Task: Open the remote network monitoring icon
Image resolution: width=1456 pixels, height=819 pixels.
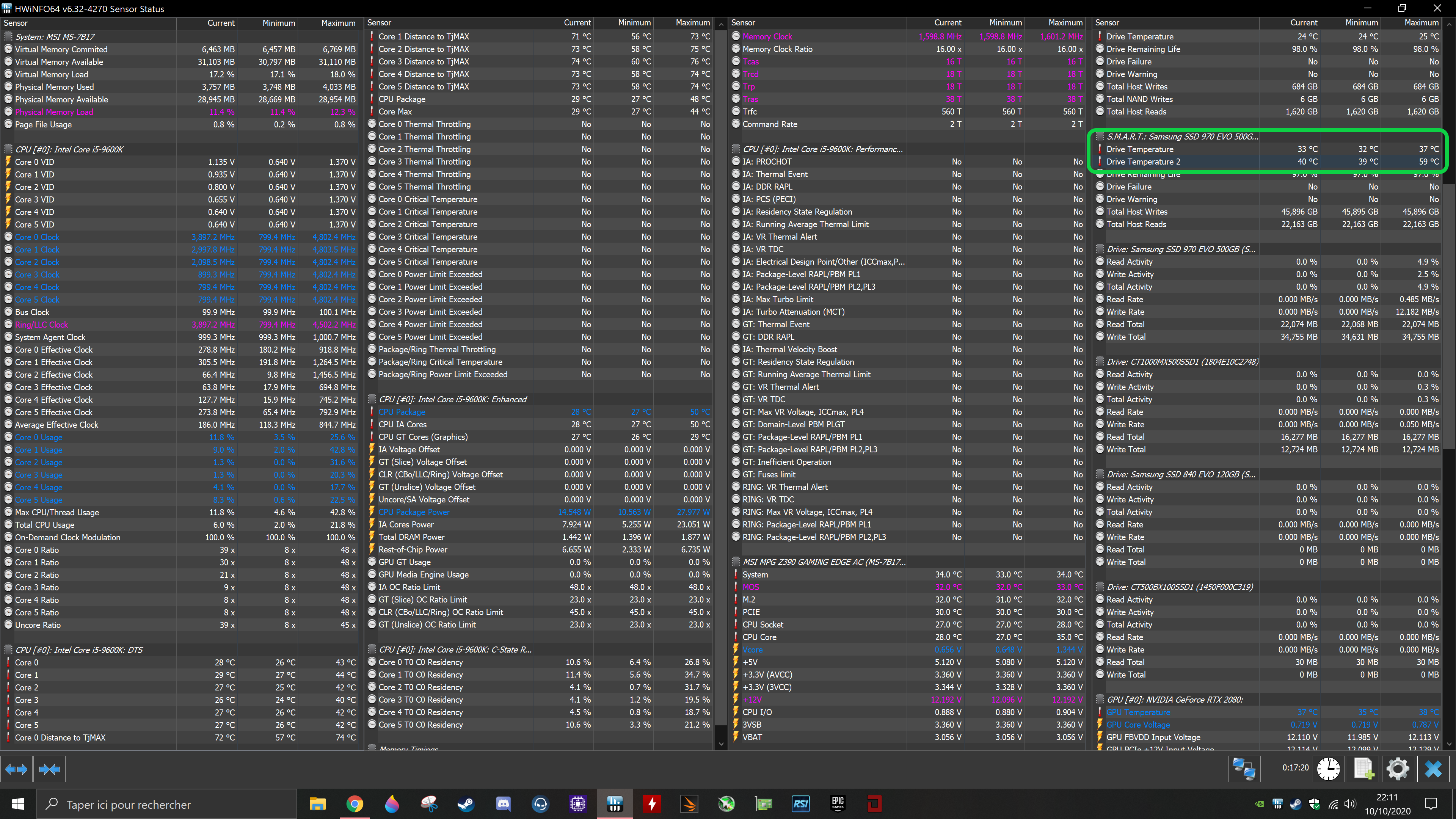Action: click(x=1244, y=769)
